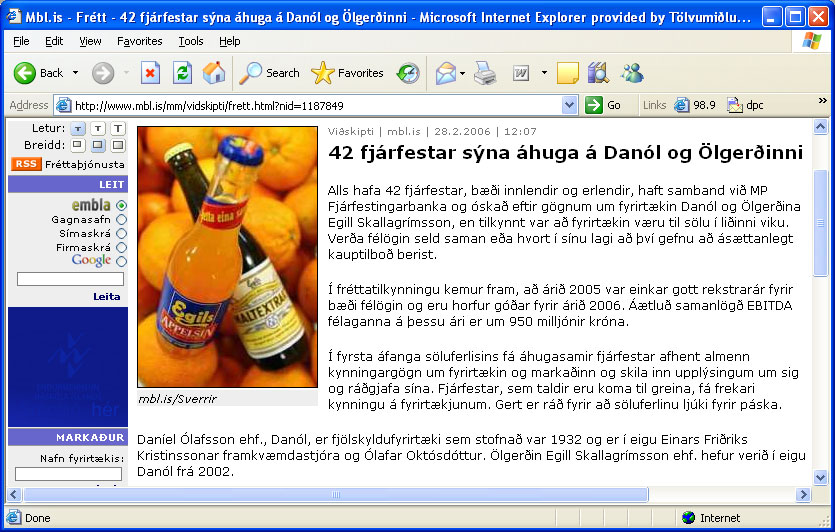Open the Search magnifier toolbar button
This screenshot has height=532, width=835.
[269, 73]
